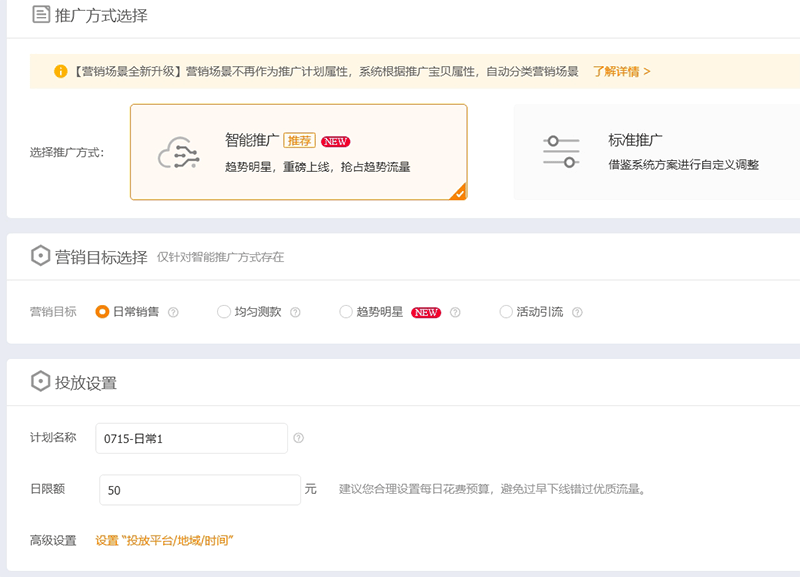
Task: Select the 日常销售 radio button
Action: click(102, 312)
